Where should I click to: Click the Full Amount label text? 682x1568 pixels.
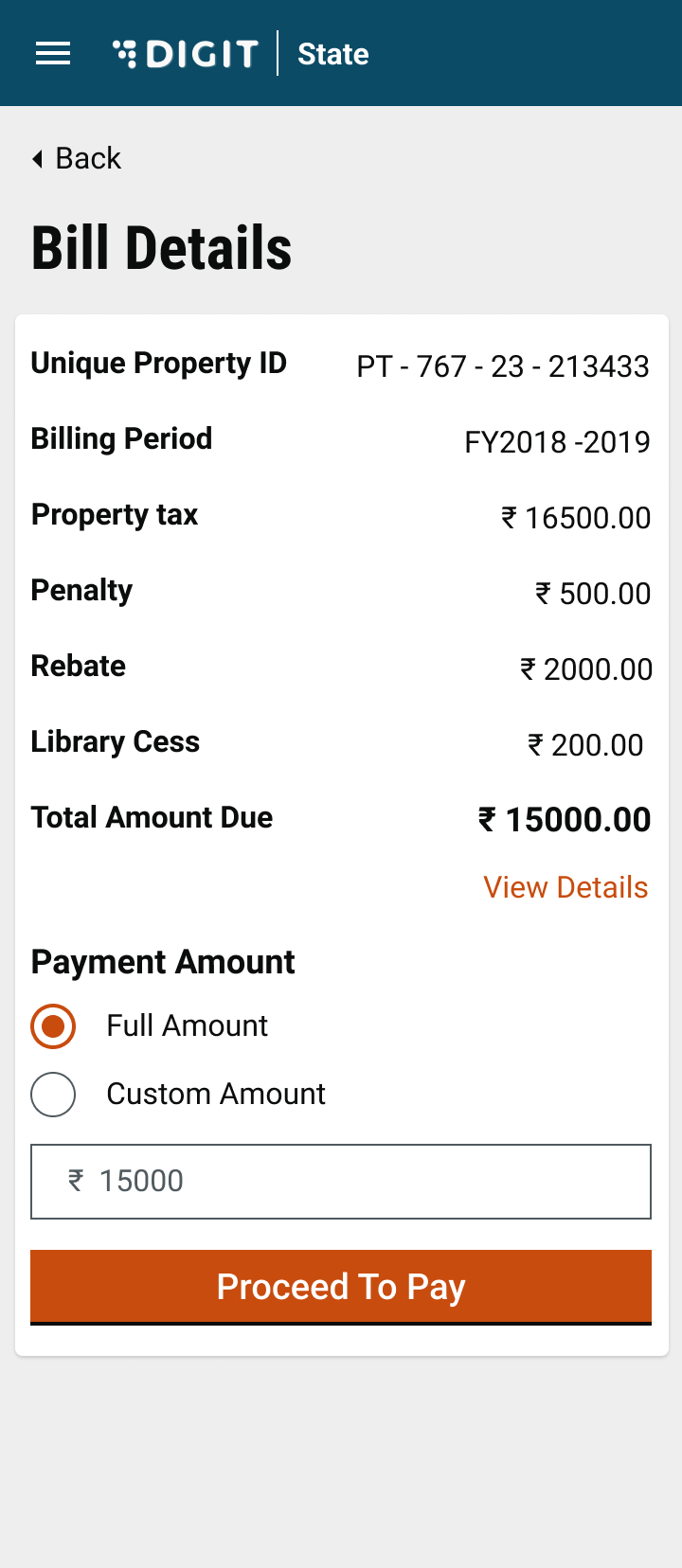(187, 1025)
